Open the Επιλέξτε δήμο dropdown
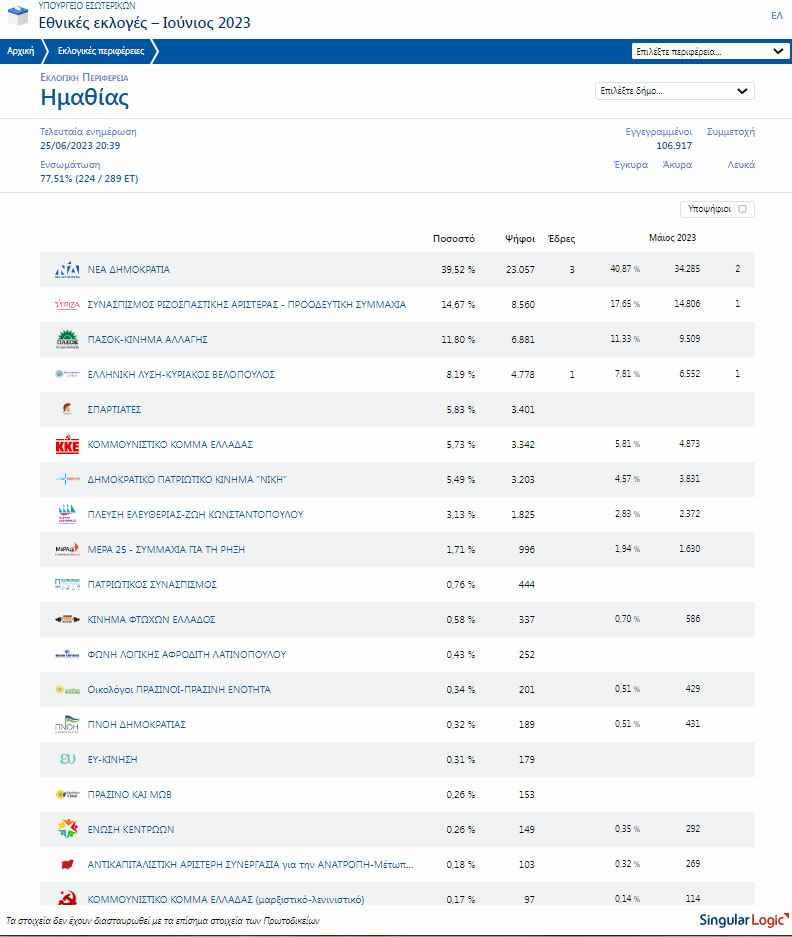Viewport: 792px width, 937px height. [x=674, y=91]
